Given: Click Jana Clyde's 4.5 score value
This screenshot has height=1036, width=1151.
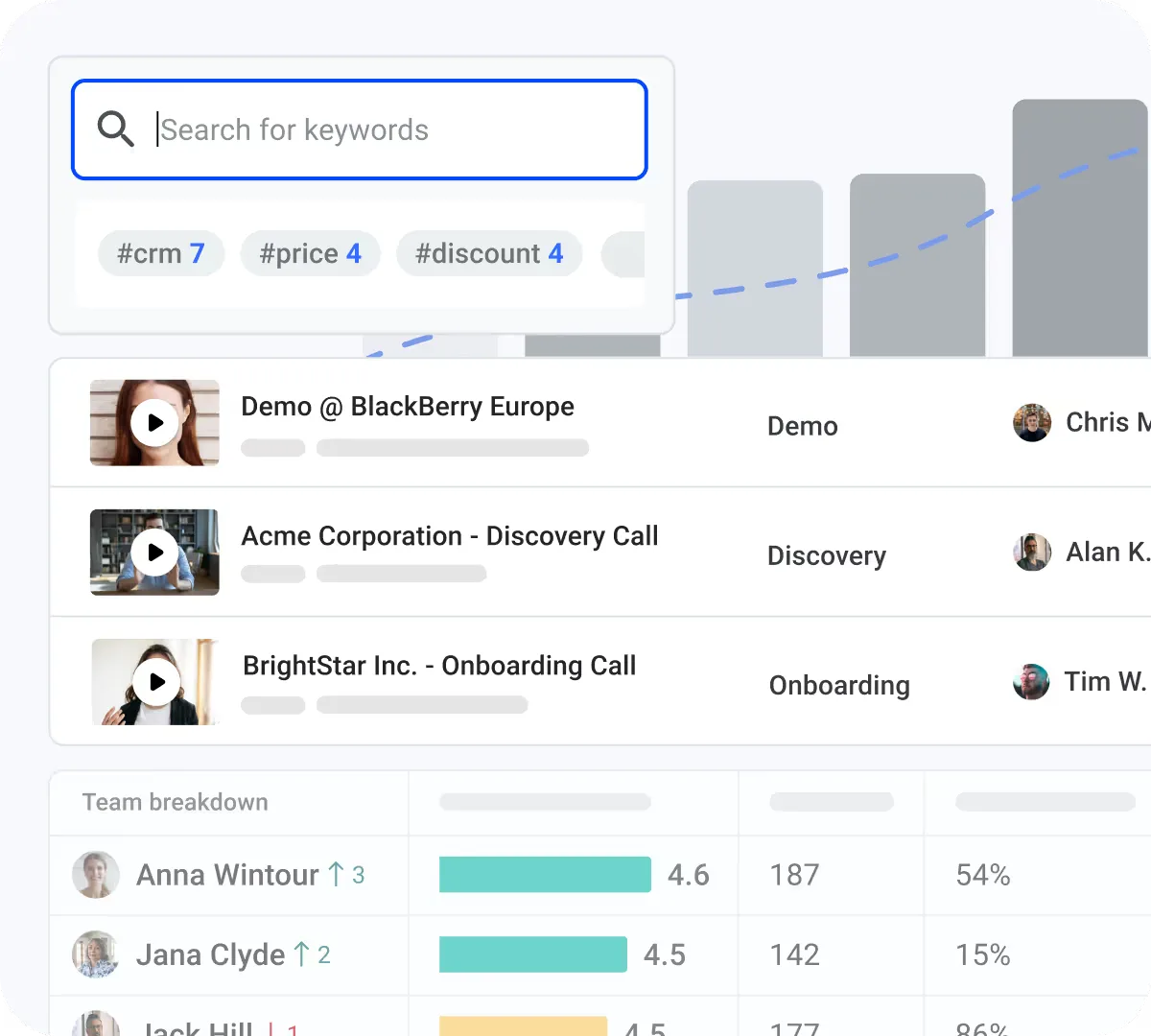Looking at the screenshot, I should tap(665, 954).
